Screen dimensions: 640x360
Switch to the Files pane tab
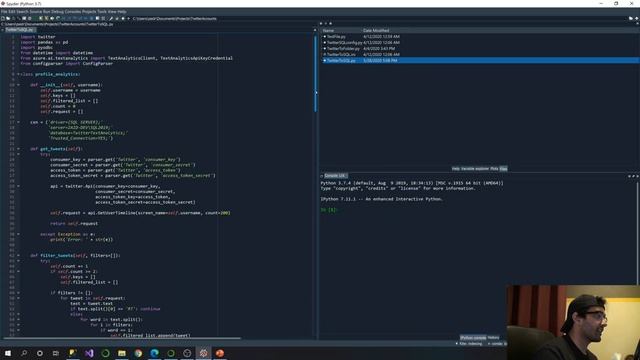coord(503,169)
